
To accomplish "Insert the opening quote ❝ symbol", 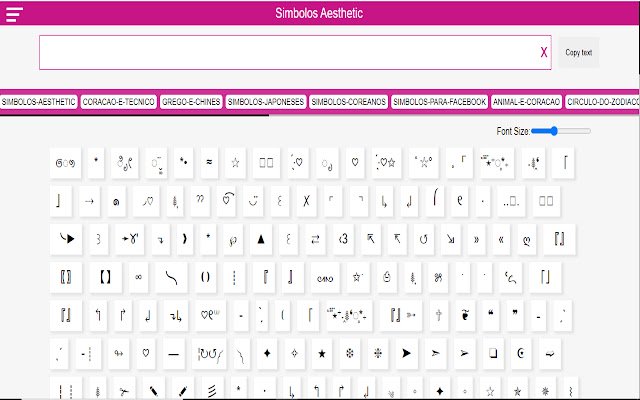I will click(491, 316).
